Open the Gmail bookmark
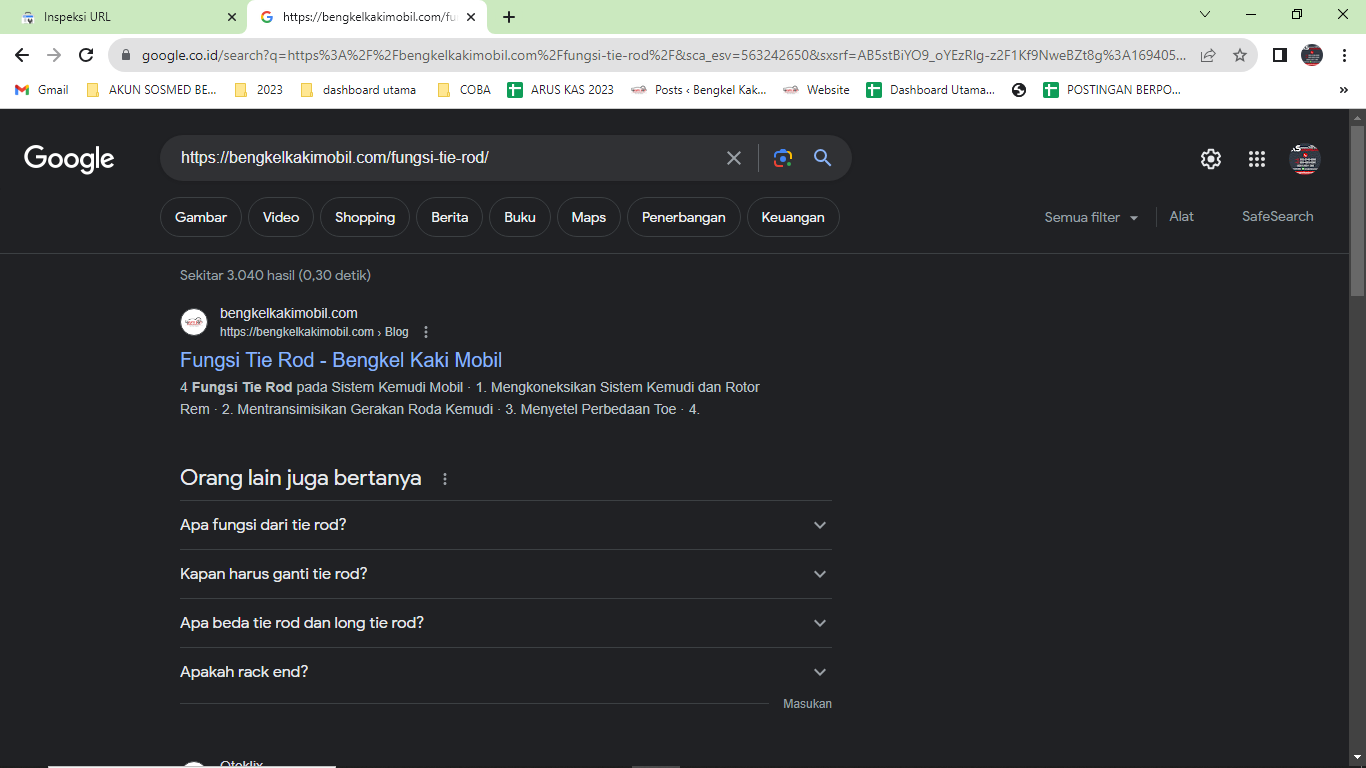The height and width of the screenshot is (768, 1366). coord(42,90)
